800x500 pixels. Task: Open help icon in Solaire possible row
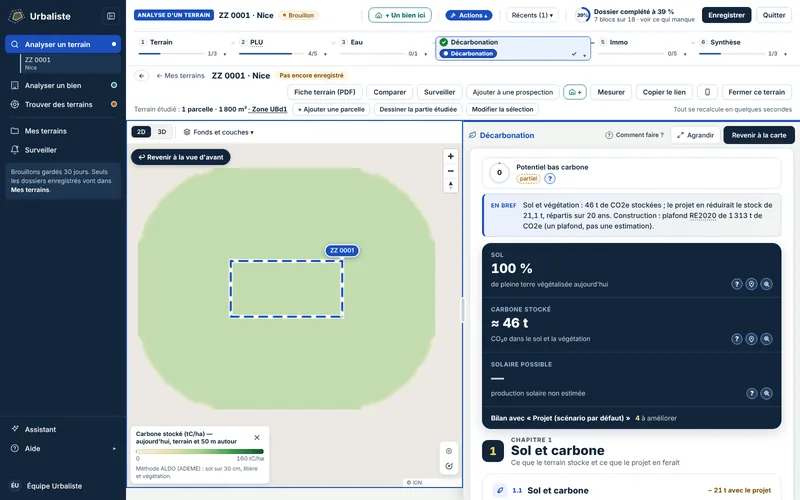click(752, 393)
